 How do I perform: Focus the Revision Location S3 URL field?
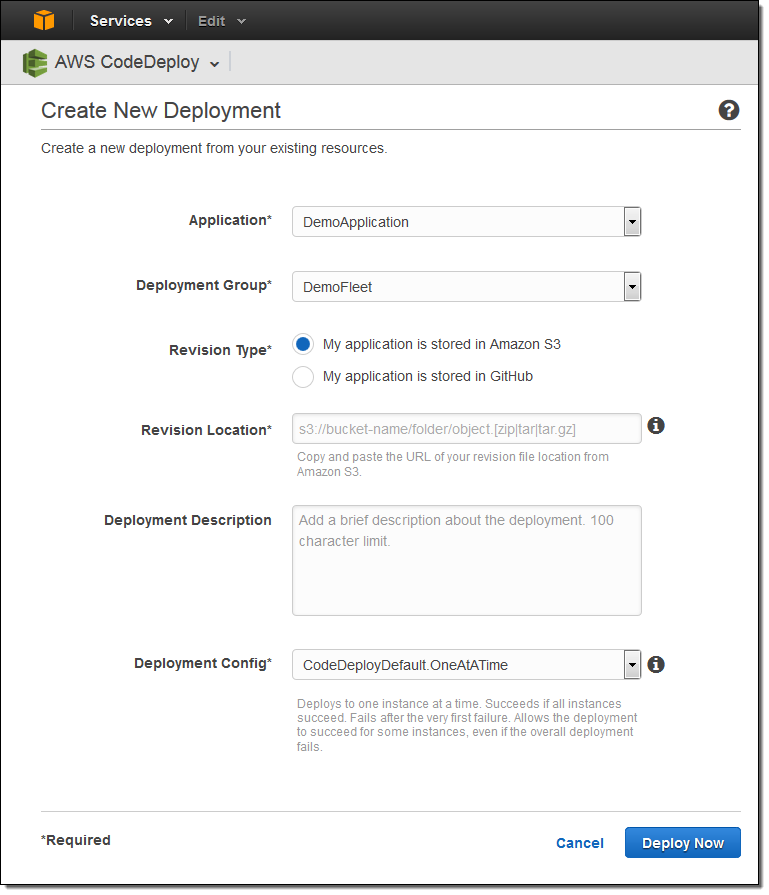pyautogui.click(x=466, y=429)
